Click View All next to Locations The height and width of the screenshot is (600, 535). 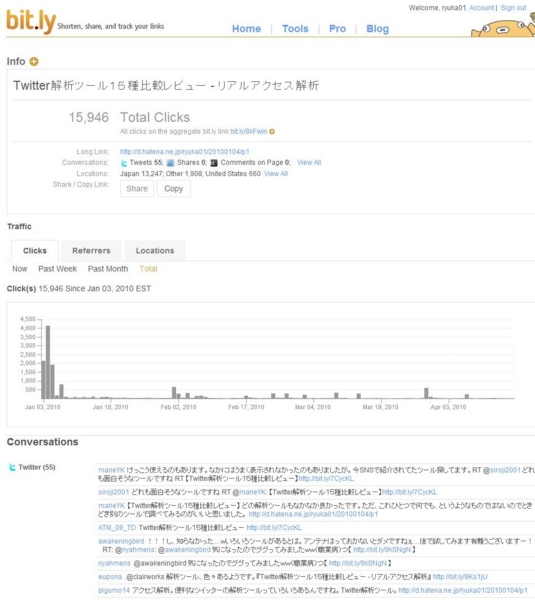pos(276,174)
